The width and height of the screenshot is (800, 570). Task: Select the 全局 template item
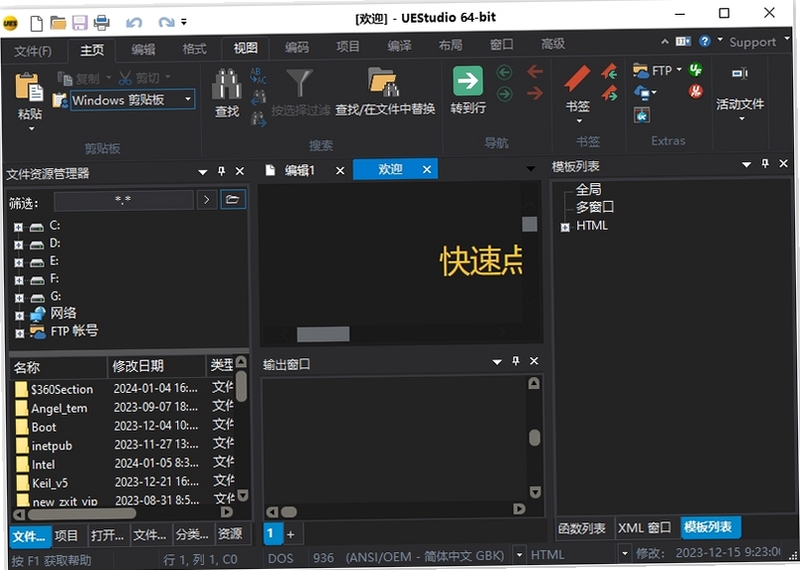[x=588, y=189]
